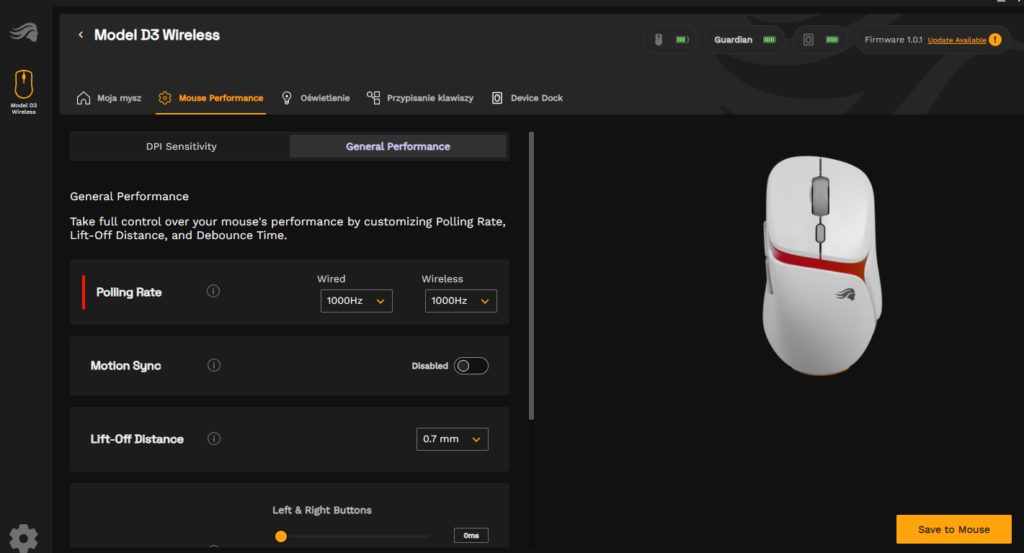The width and height of the screenshot is (1024, 553).
Task: Switch to the Oświetlenie tab
Action: [316, 98]
